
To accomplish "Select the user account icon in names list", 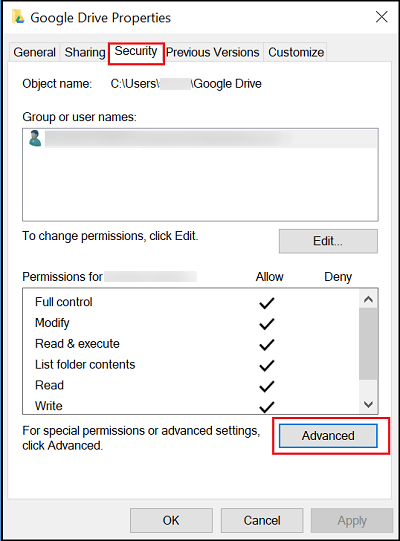I will 35,138.
